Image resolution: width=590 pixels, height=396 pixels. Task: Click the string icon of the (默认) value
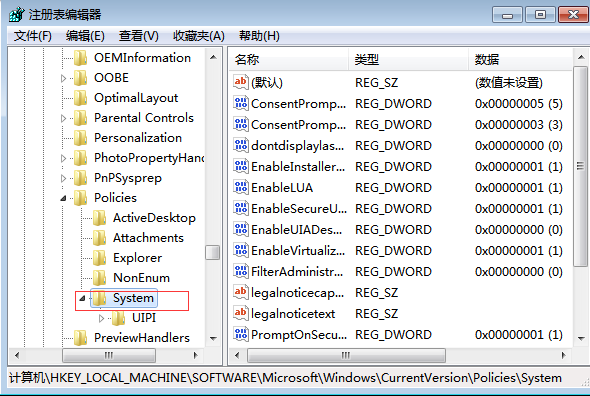(240, 82)
